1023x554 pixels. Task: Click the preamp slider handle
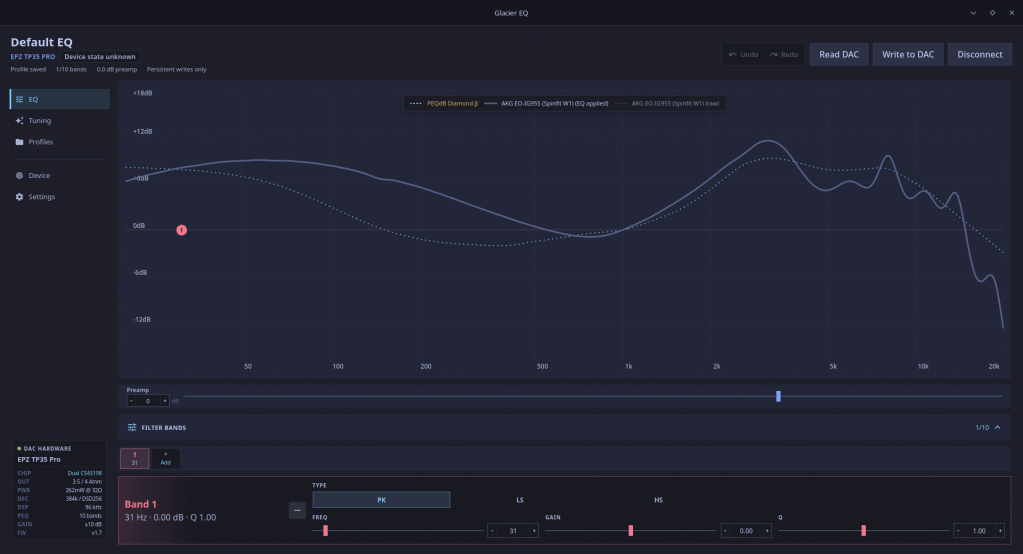click(x=778, y=396)
